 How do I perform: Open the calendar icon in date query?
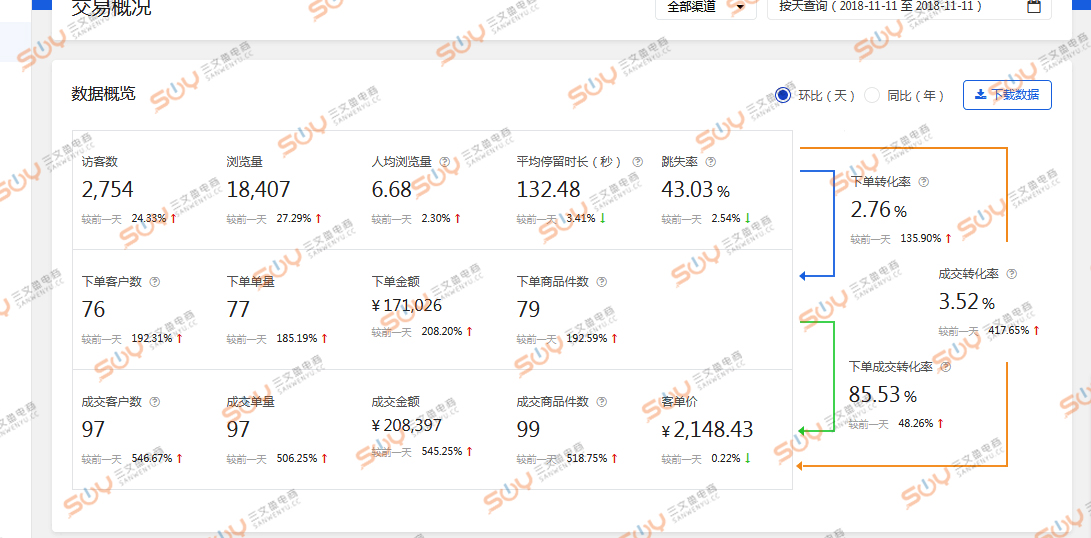tap(1034, 6)
